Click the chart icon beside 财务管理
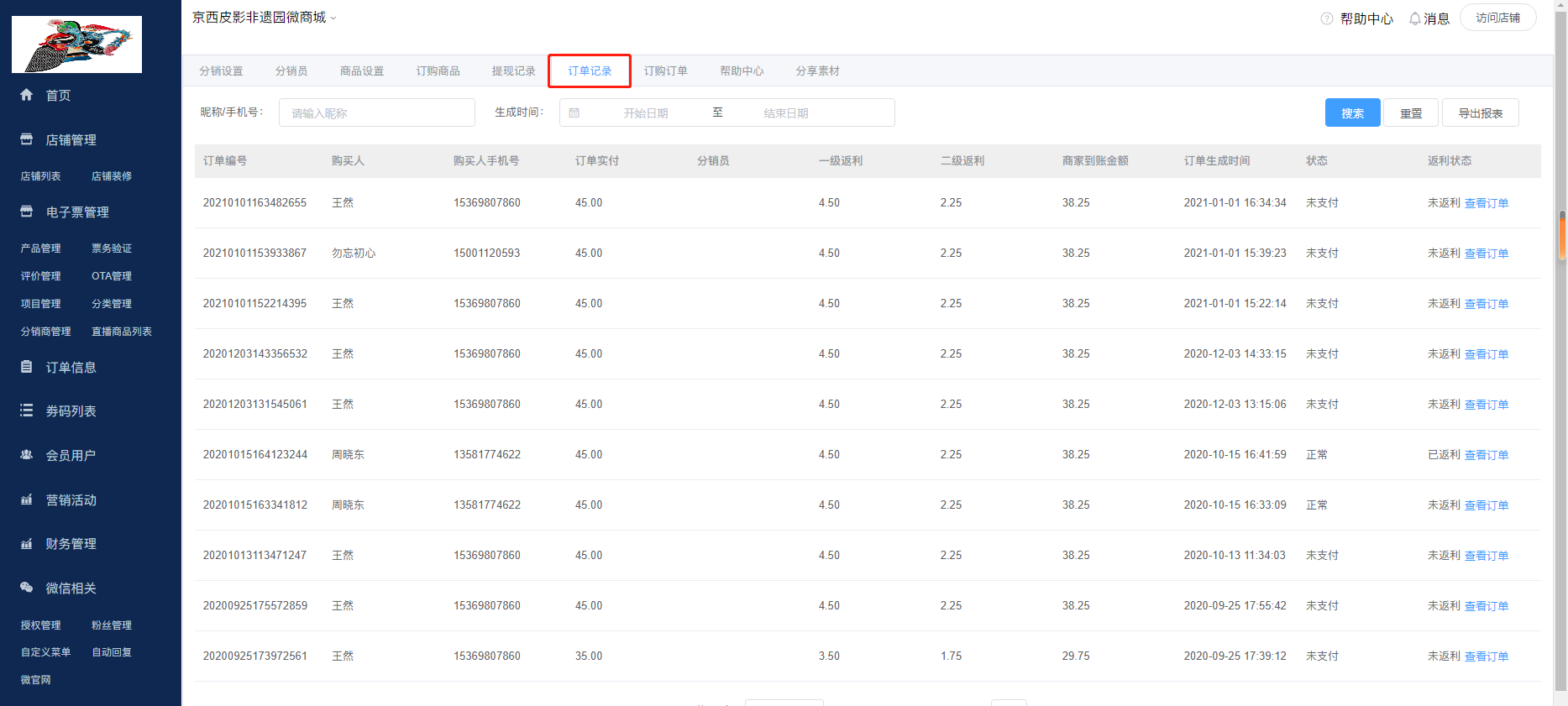Viewport: 1568px width, 706px height. 27,544
